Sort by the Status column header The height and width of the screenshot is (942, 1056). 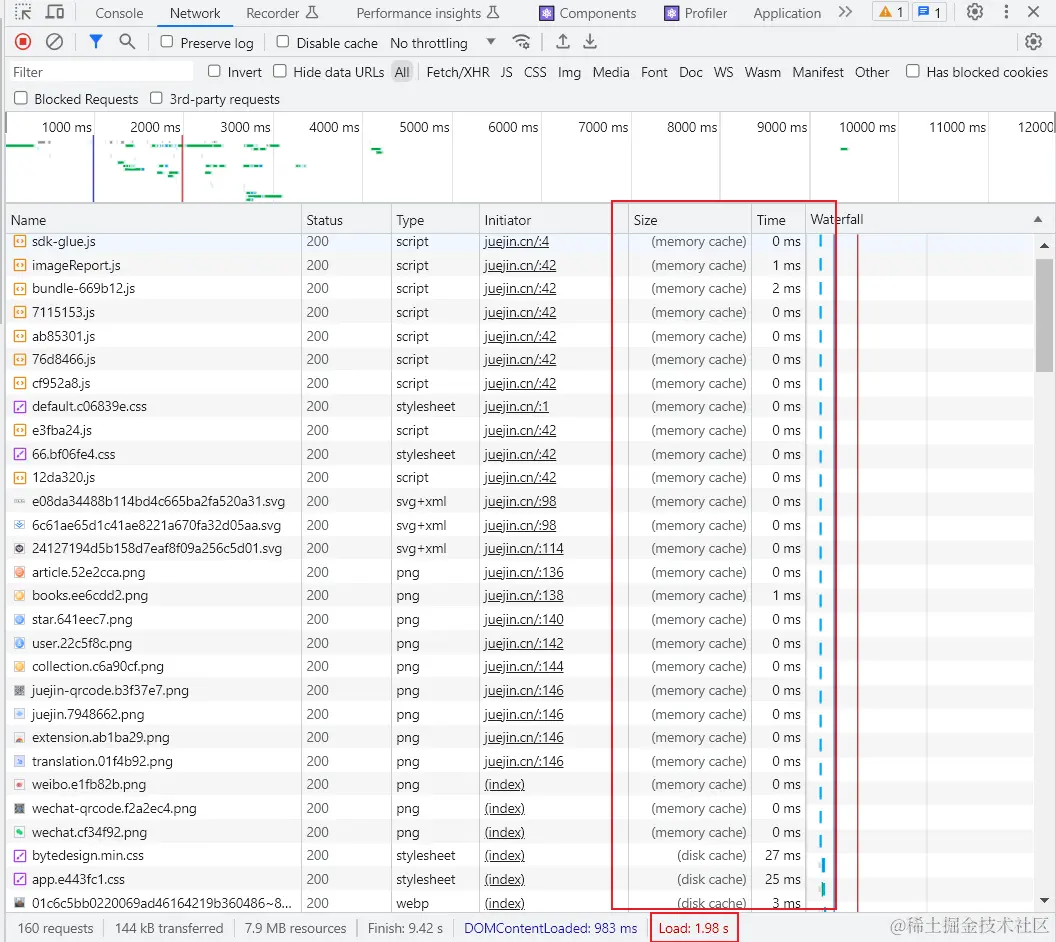pyautogui.click(x=346, y=220)
